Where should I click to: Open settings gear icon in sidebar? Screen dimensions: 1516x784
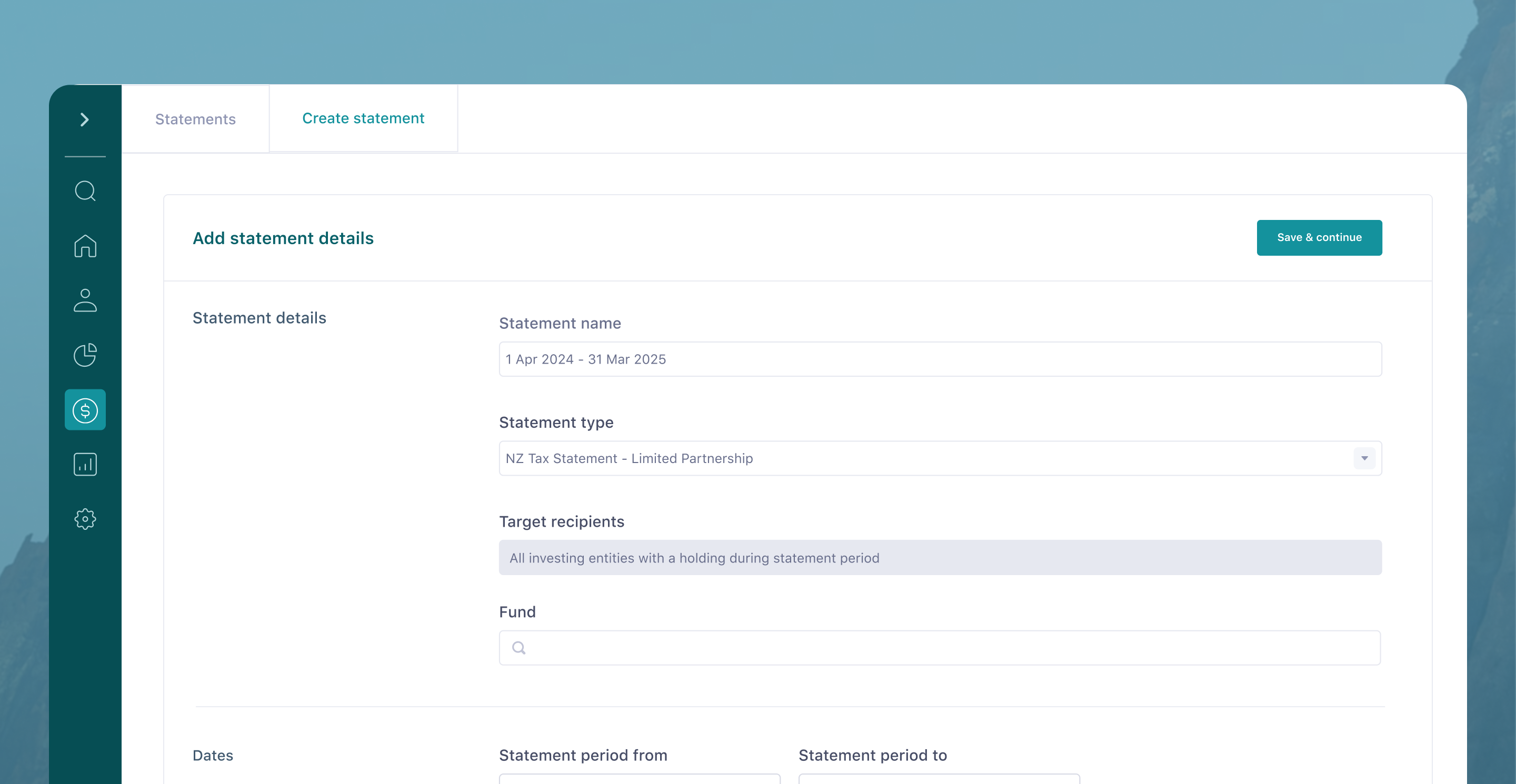[85, 519]
